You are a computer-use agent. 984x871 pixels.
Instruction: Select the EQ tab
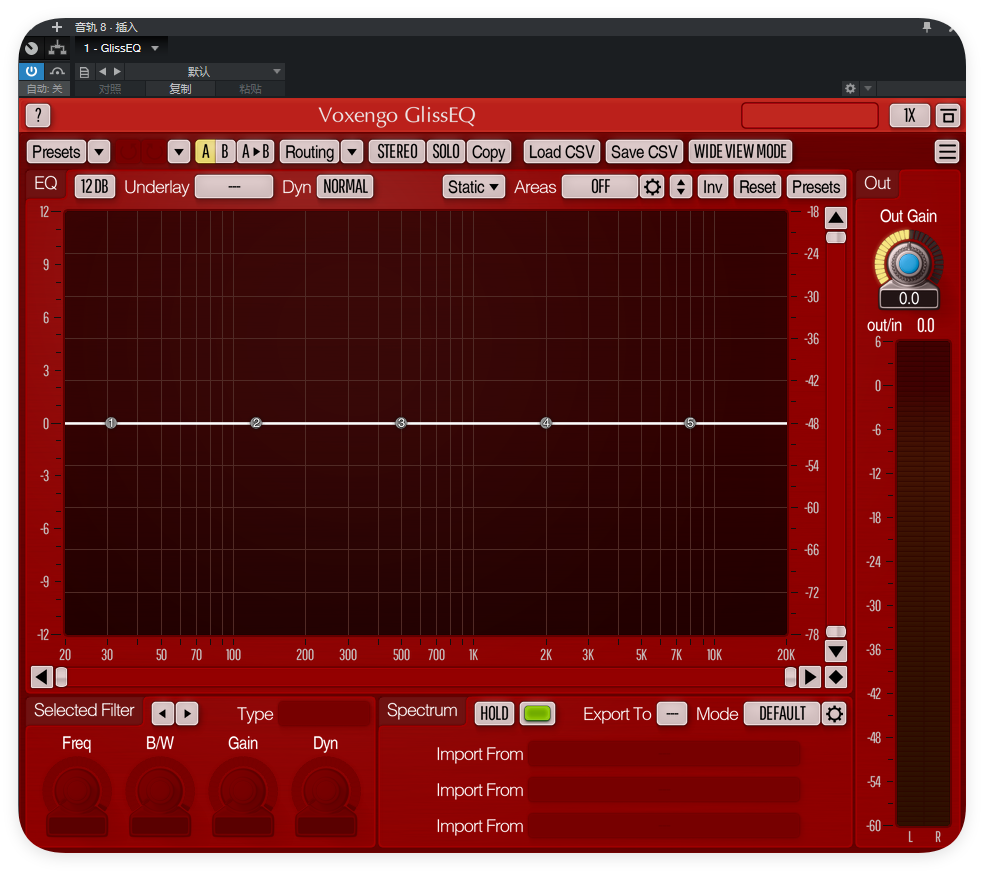click(46, 183)
